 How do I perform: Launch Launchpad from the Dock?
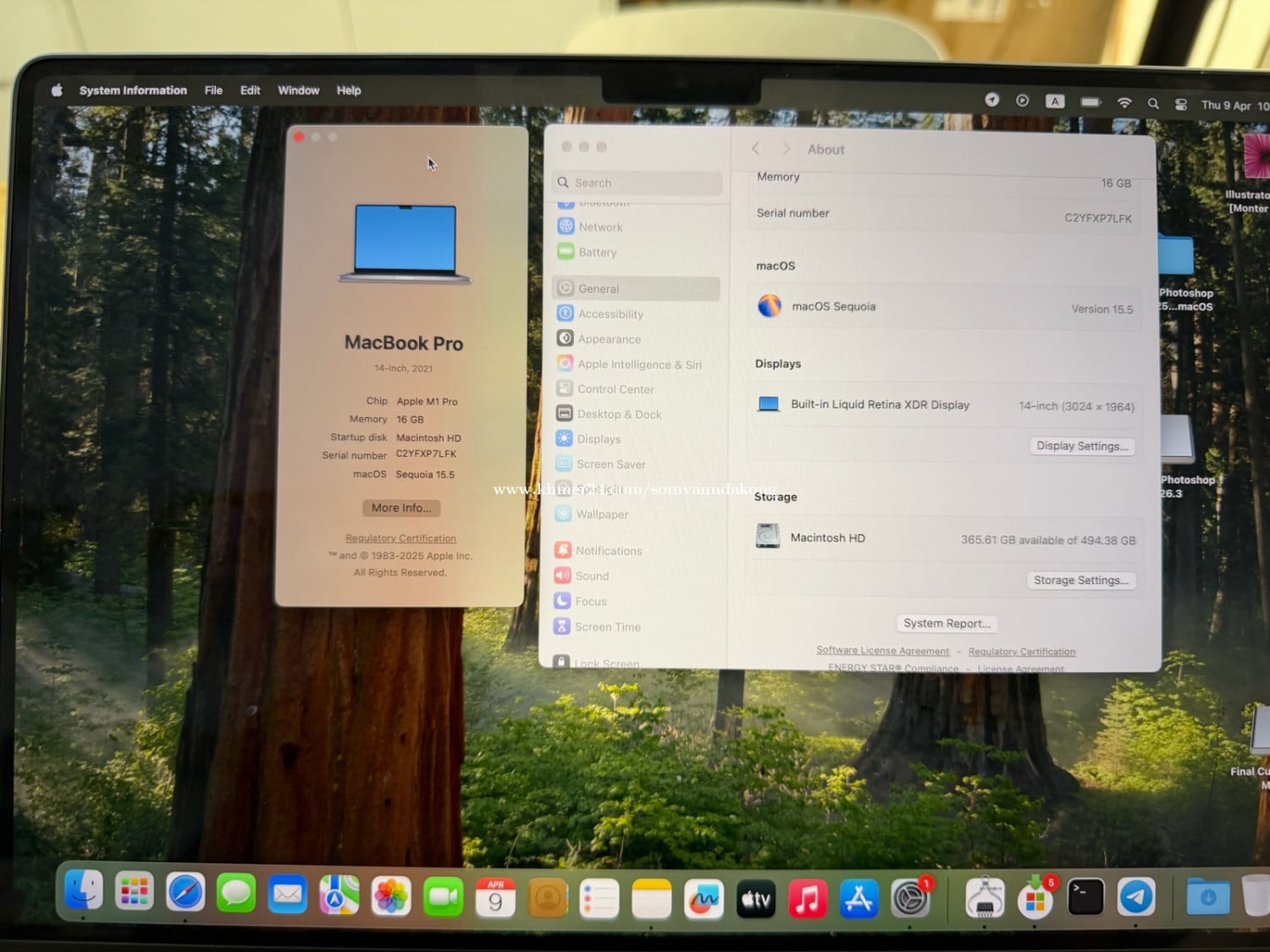(135, 892)
